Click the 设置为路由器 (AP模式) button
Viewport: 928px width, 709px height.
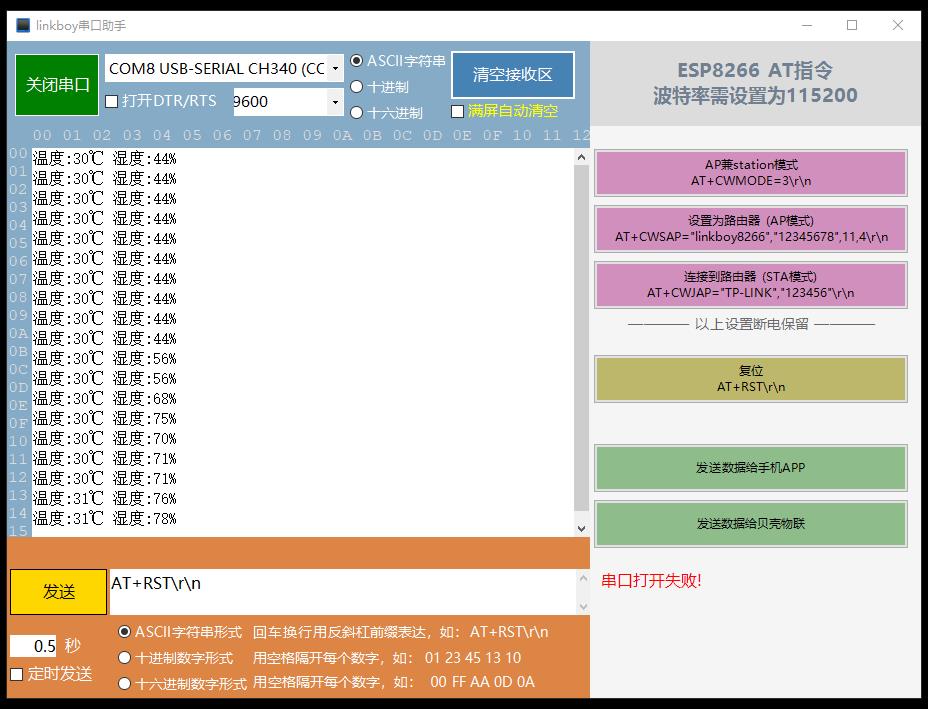tap(750, 229)
